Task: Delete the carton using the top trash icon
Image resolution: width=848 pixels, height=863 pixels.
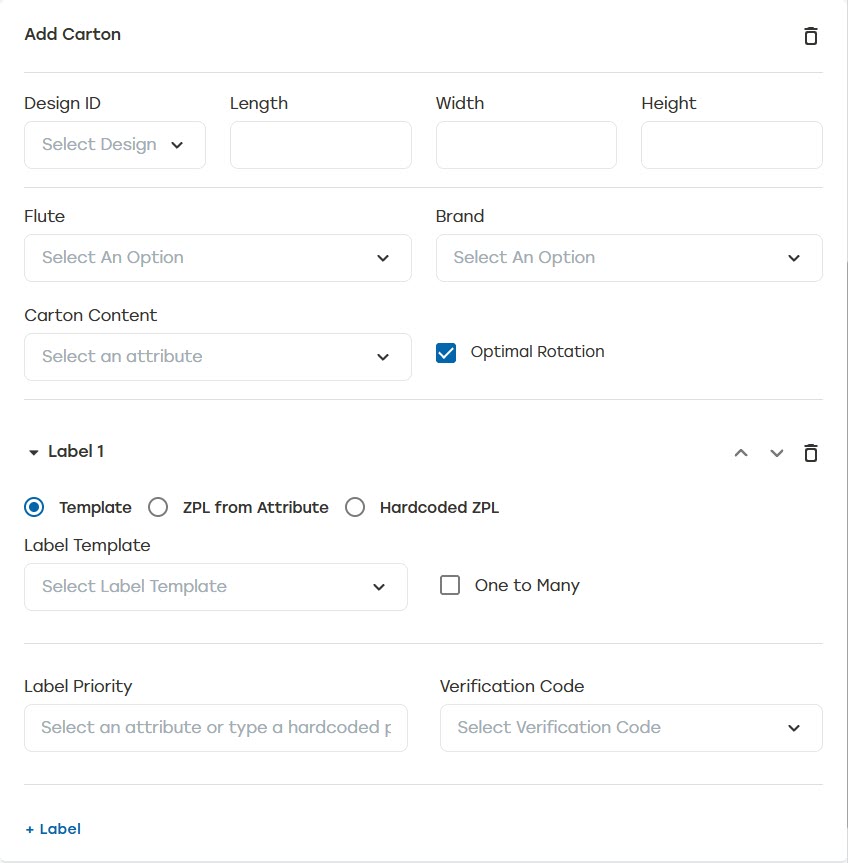Action: 810,36
